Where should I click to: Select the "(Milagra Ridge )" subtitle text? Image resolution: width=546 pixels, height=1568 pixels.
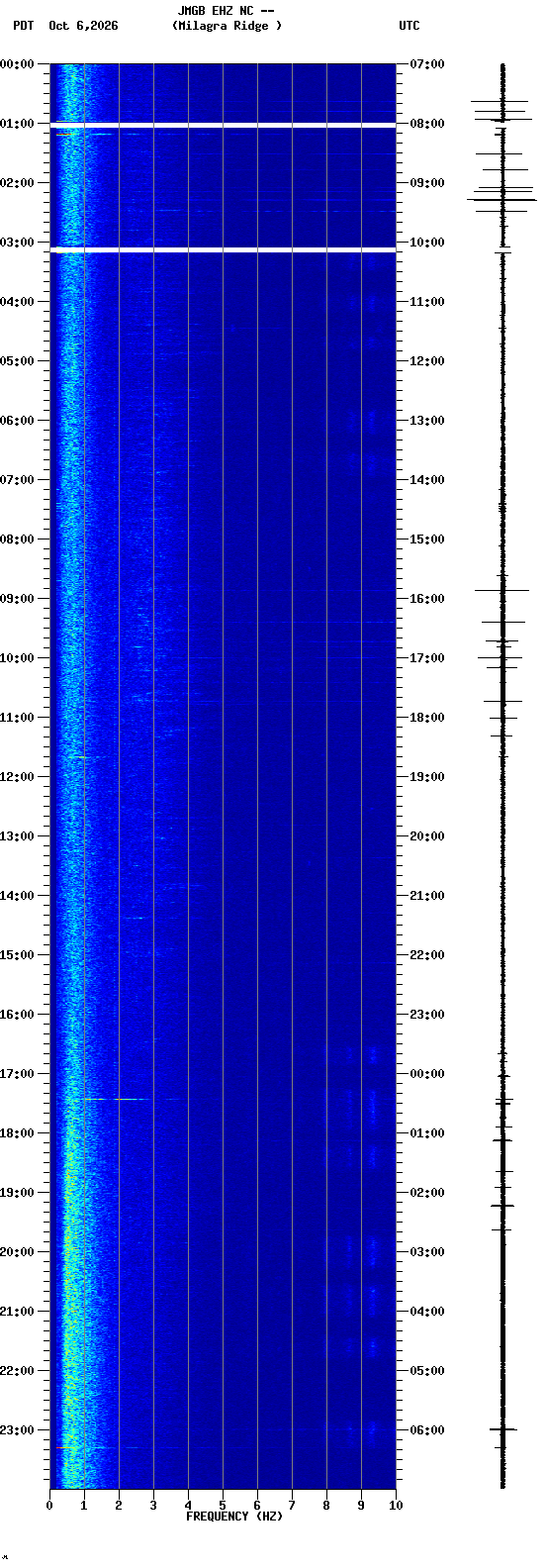pyautogui.click(x=227, y=26)
